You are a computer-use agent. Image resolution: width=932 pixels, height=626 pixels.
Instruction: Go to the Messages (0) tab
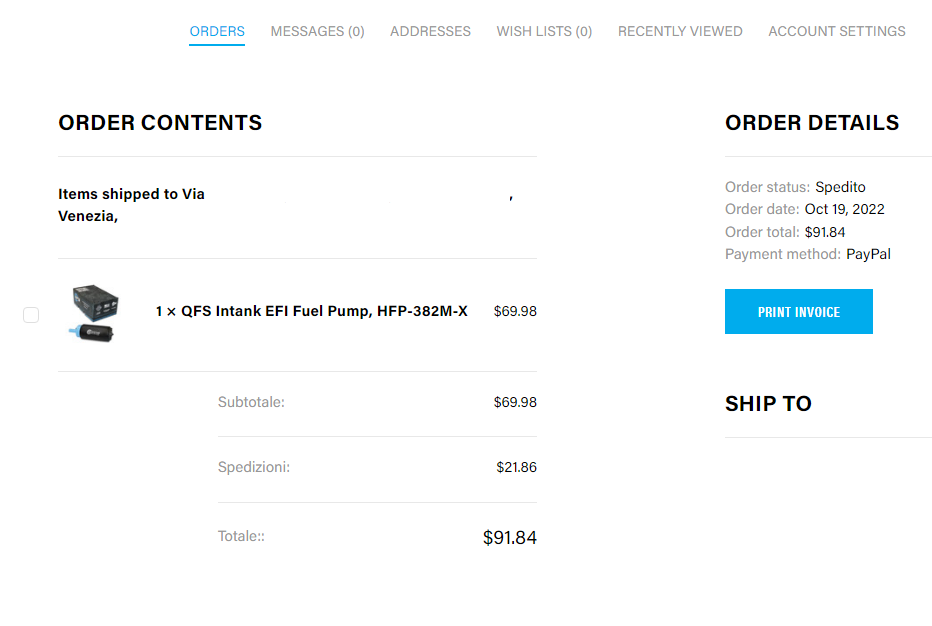pos(317,31)
